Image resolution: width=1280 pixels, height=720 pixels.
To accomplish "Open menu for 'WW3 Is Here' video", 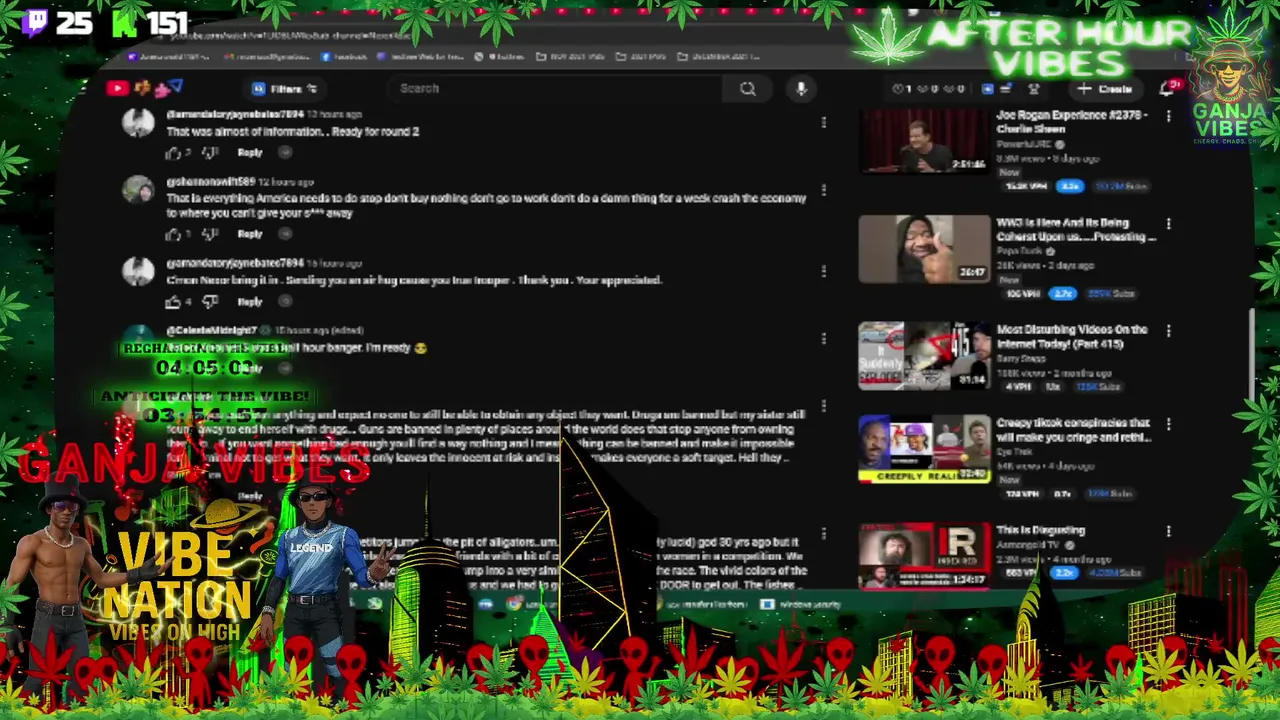I will coord(1168,224).
